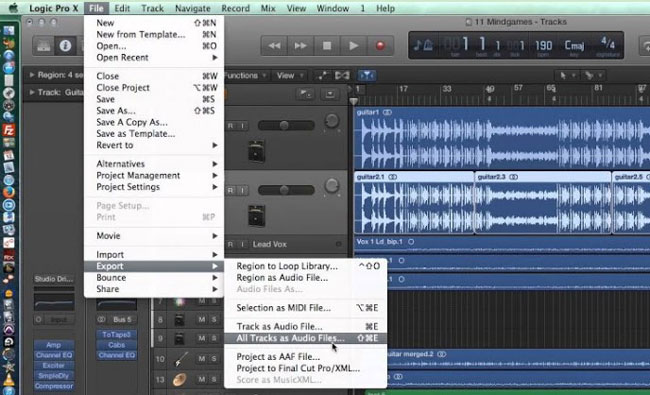Click the guitar instrument icon on track 10
The width and height of the screenshot is (650, 395).
[x=180, y=359]
